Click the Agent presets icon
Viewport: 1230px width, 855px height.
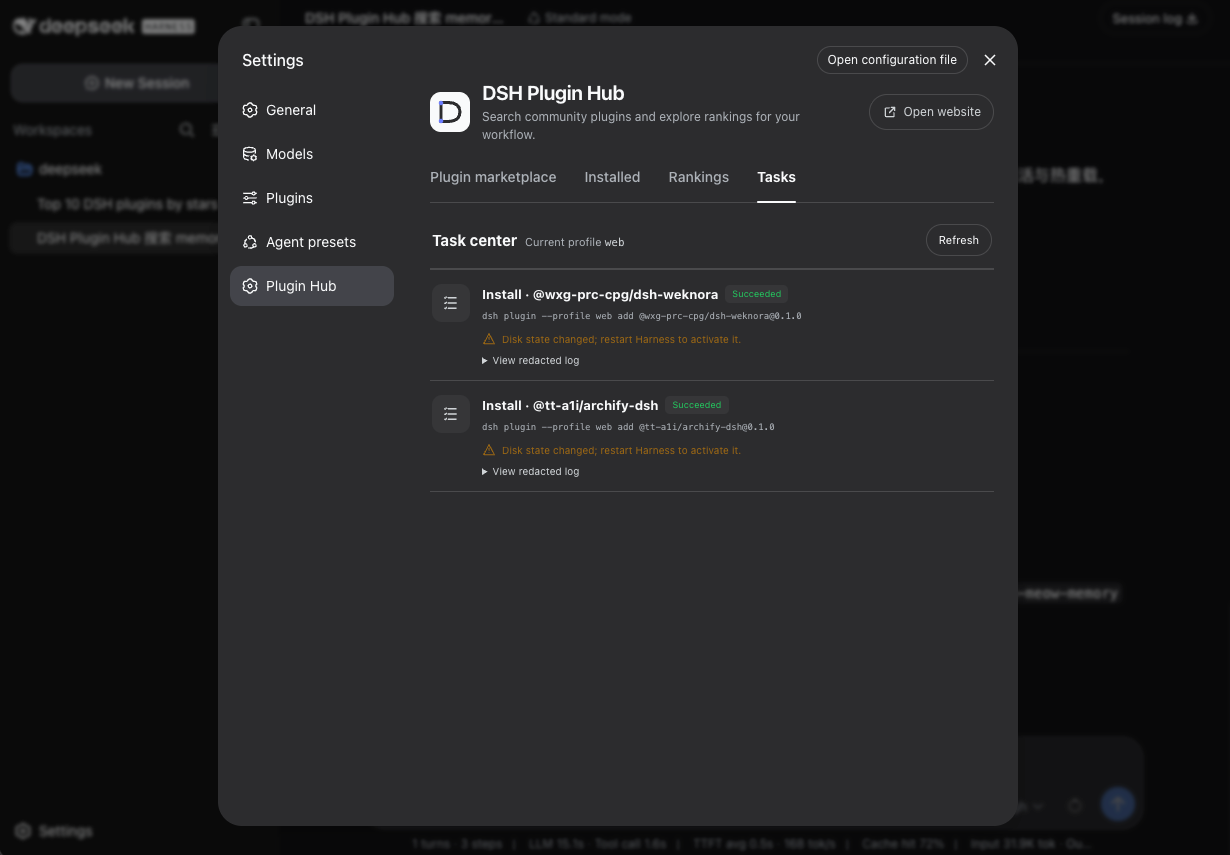coord(250,242)
